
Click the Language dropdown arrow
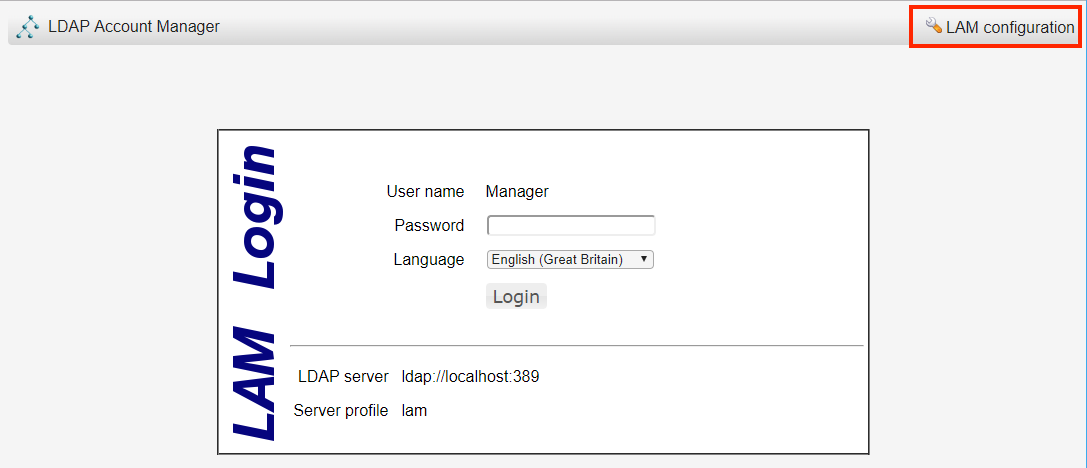coord(644,260)
